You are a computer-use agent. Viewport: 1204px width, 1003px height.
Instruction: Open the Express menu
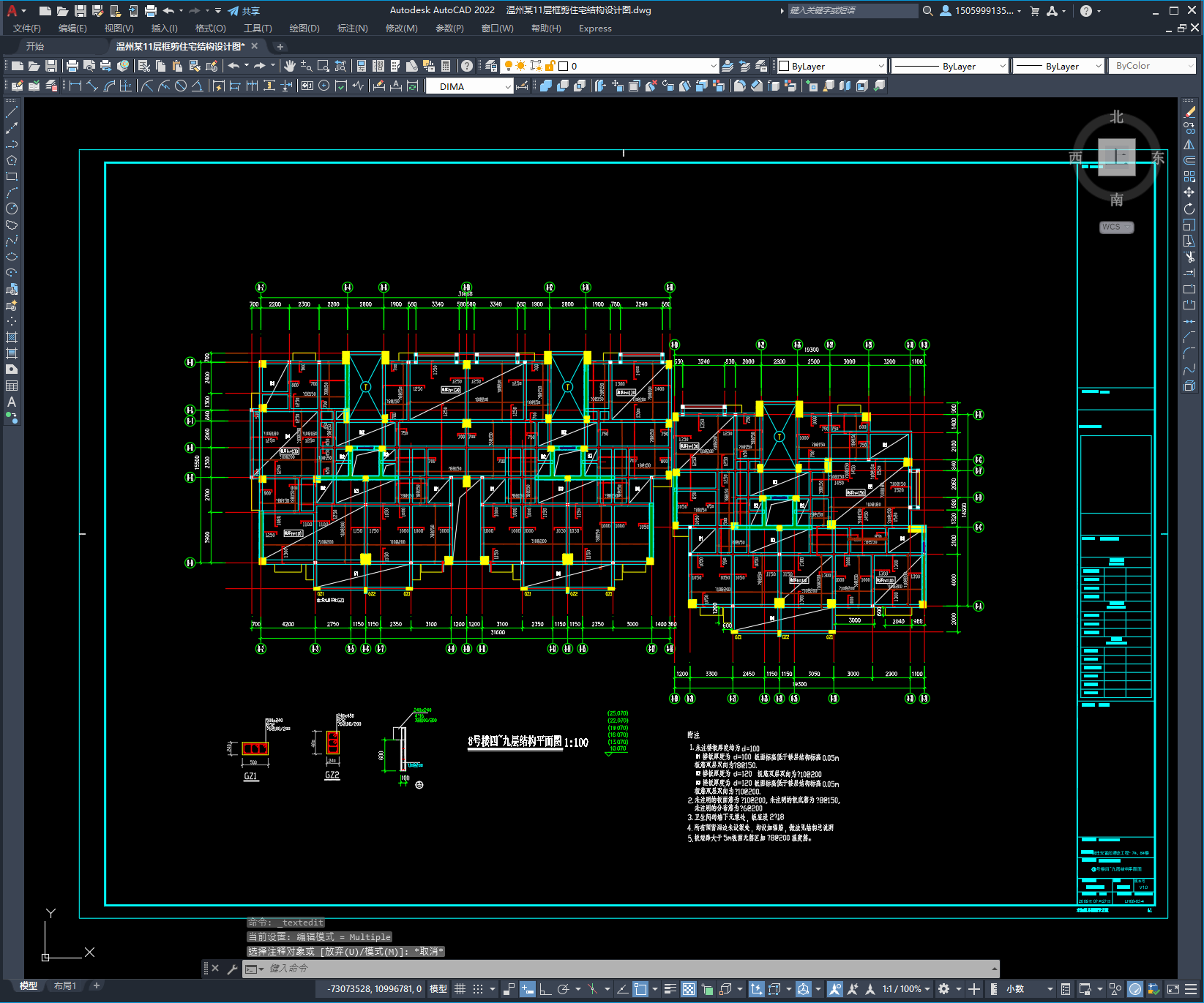coord(595,29)
